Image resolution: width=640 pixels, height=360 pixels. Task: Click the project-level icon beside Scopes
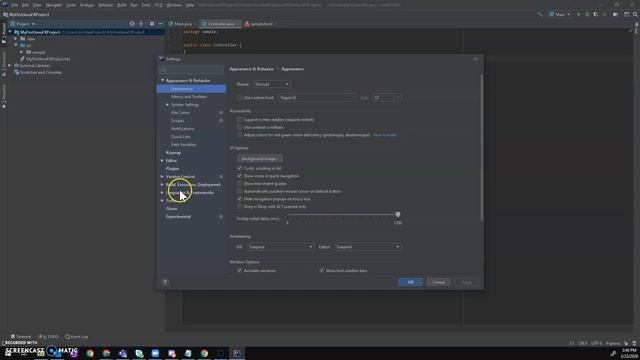[221, 121]
